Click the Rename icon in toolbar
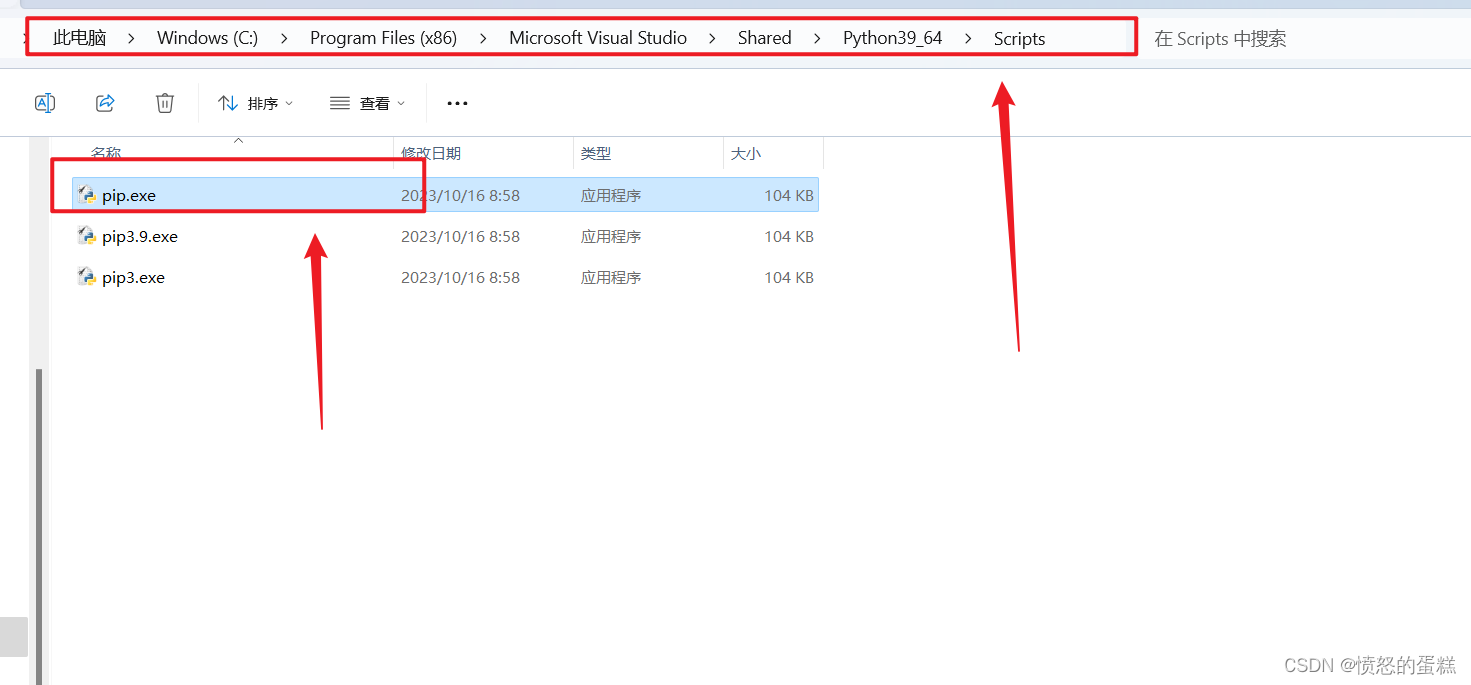Image resolution: width=1471 pixels, height=685 pixels. pyautogui.click(x=45, y=103)
